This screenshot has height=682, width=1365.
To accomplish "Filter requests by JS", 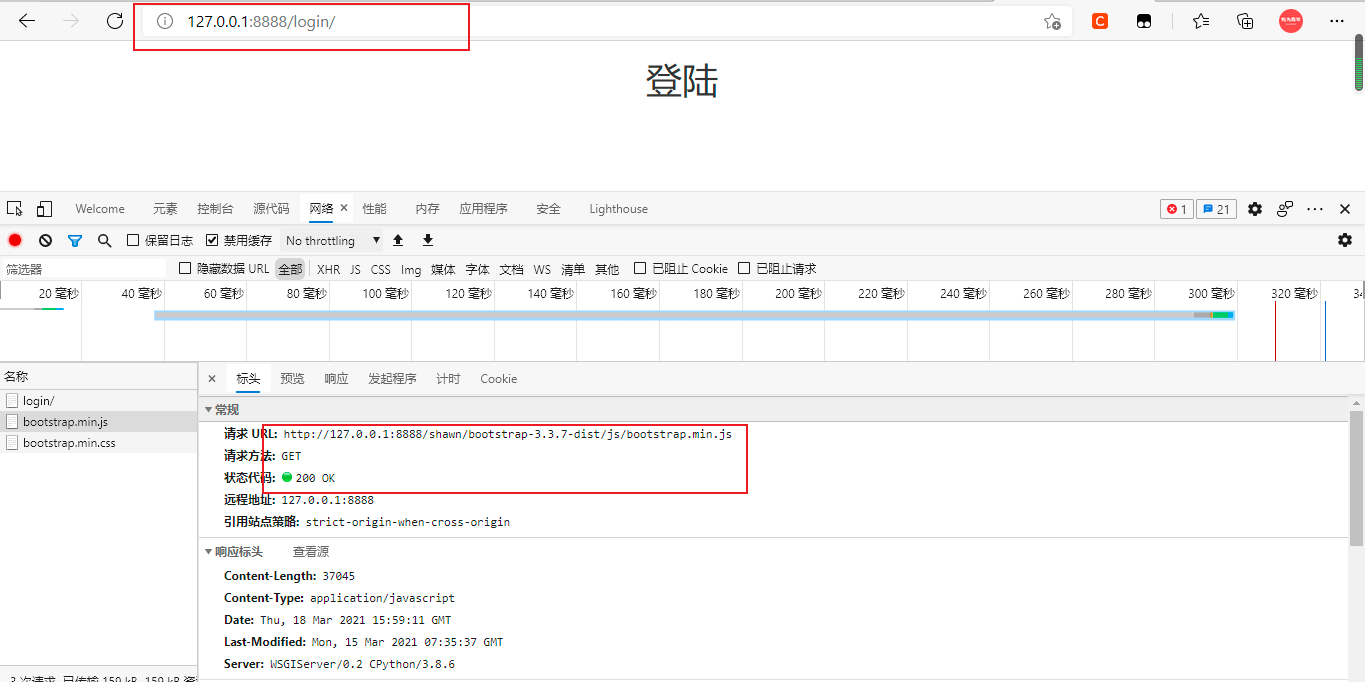I will (x=355, y=269).
